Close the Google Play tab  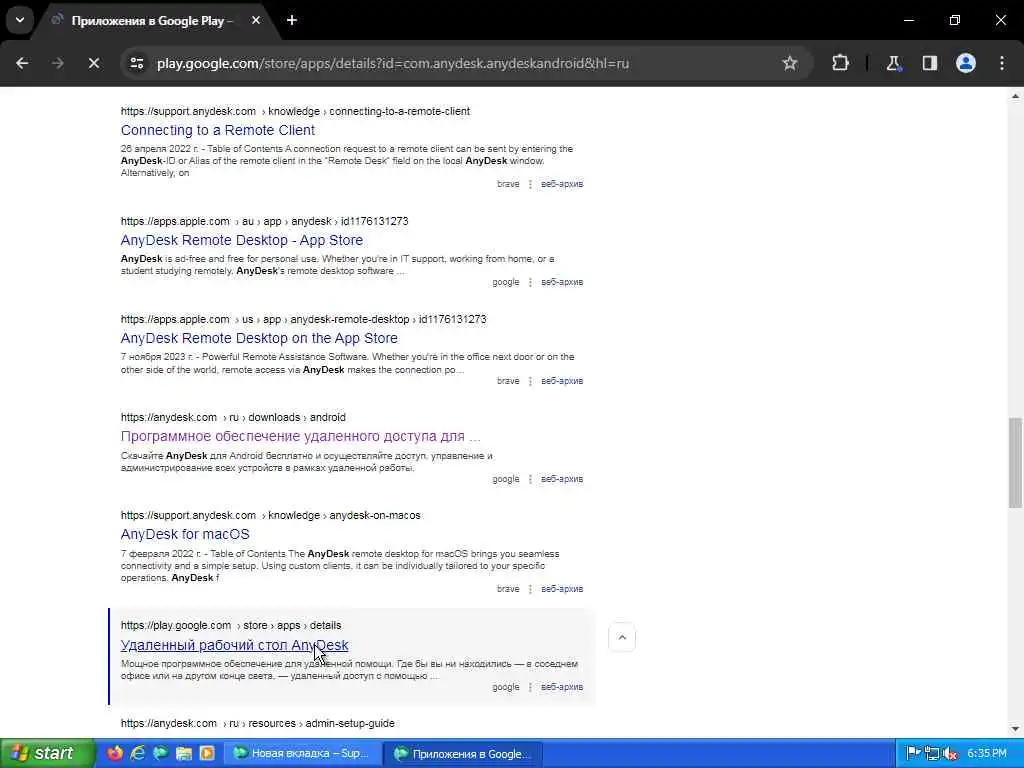[256, 20]
